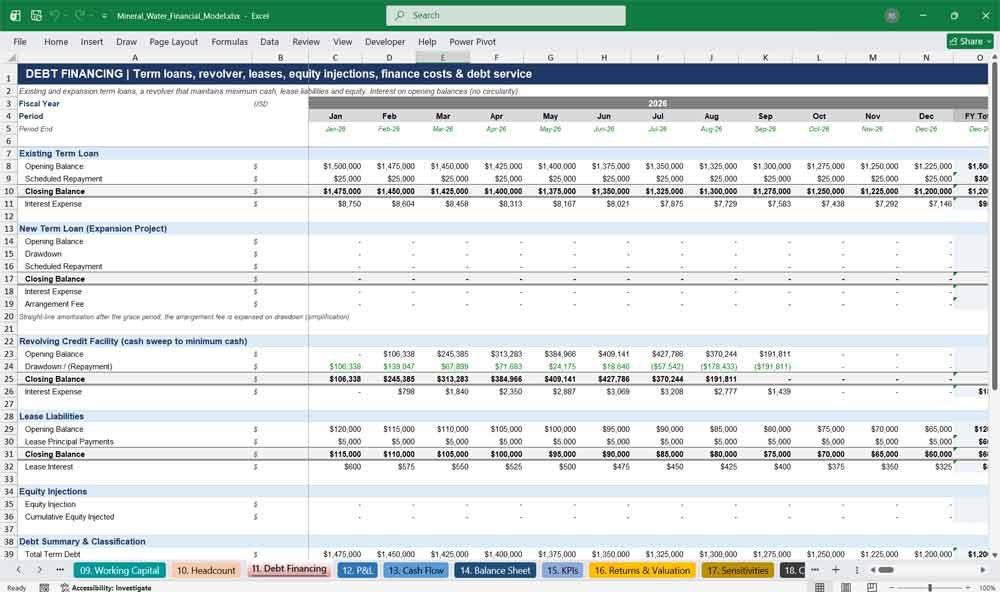The height and width of the screenshot is (592, 1000).
Task: Open the Power Pivot ribbon tab
Action: (x=473, y=41)
